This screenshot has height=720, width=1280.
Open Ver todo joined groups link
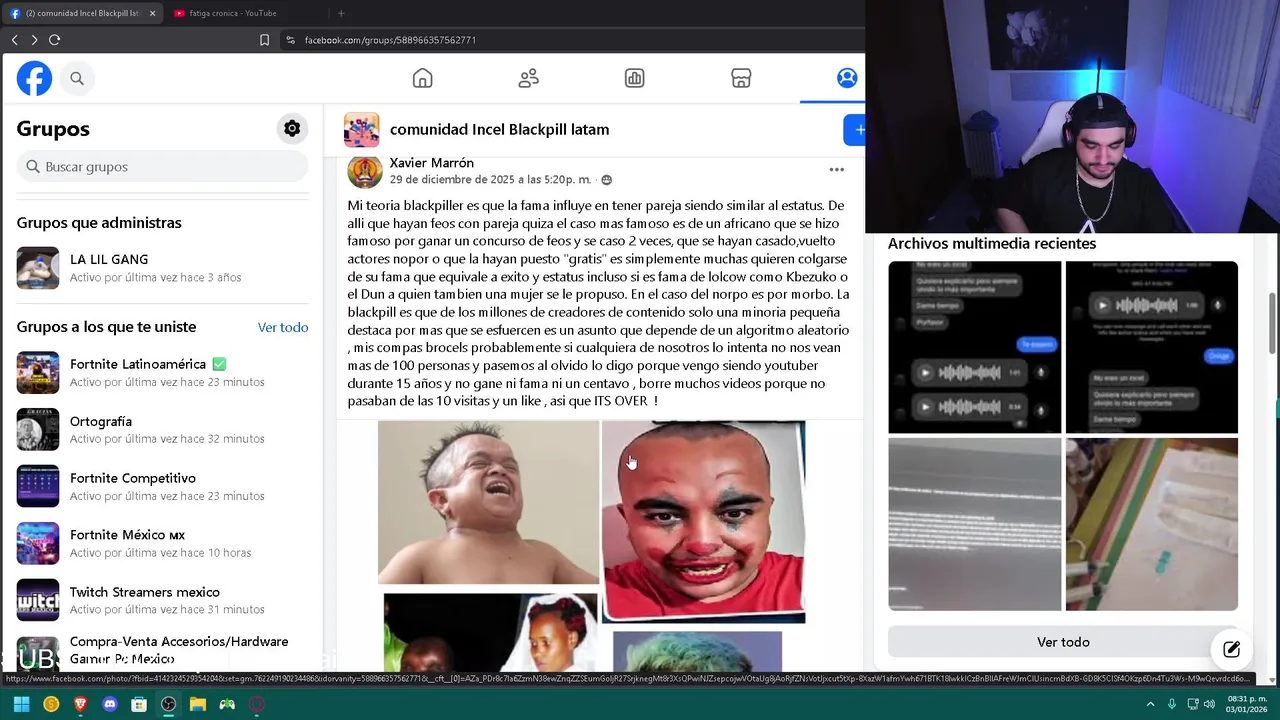coord(283,327)
